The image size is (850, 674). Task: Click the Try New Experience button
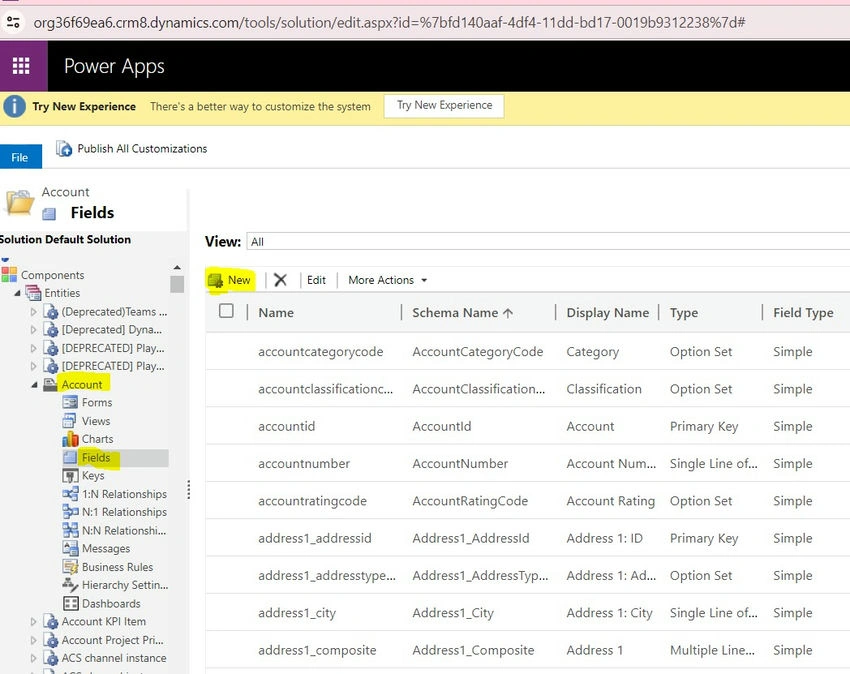coord(445,106)
